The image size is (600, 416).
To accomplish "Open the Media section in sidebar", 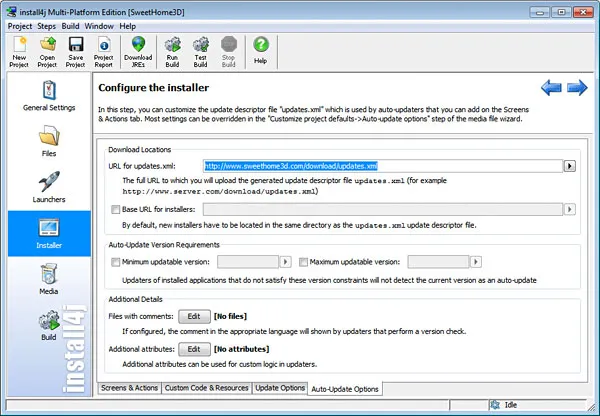I will (49, 279).
